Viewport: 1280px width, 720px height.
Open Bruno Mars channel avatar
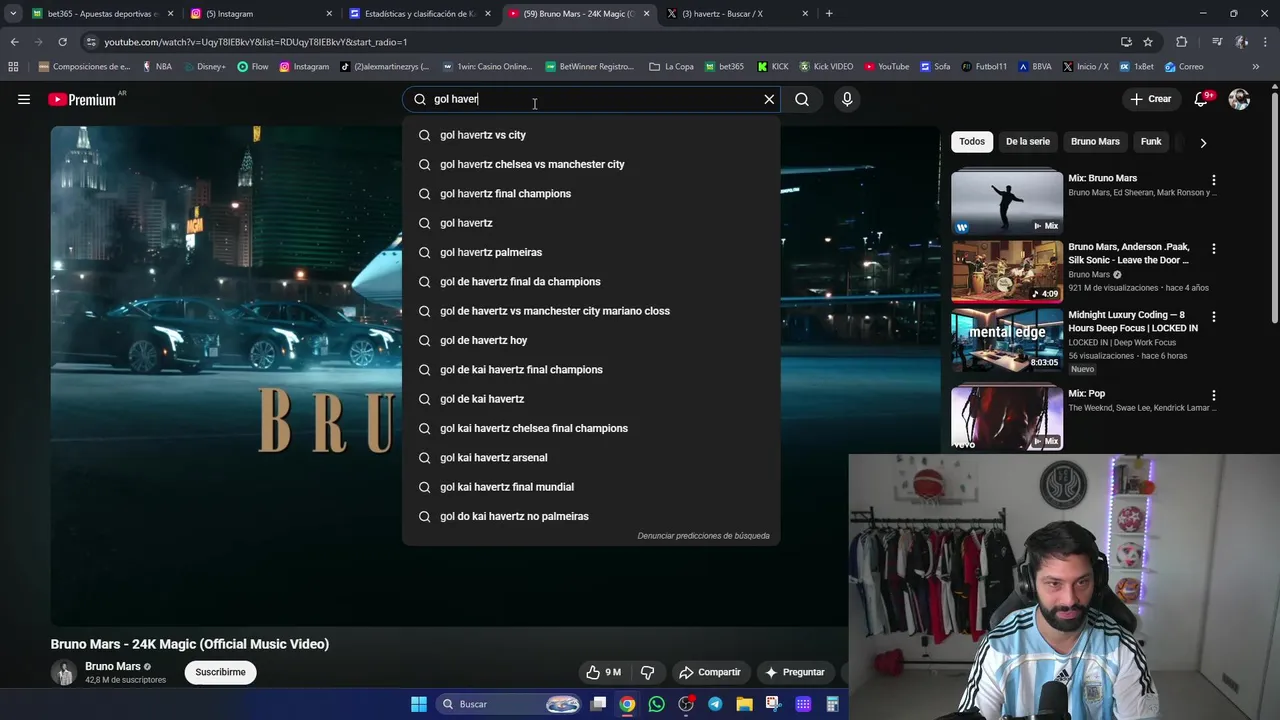(x=64, y=673)
